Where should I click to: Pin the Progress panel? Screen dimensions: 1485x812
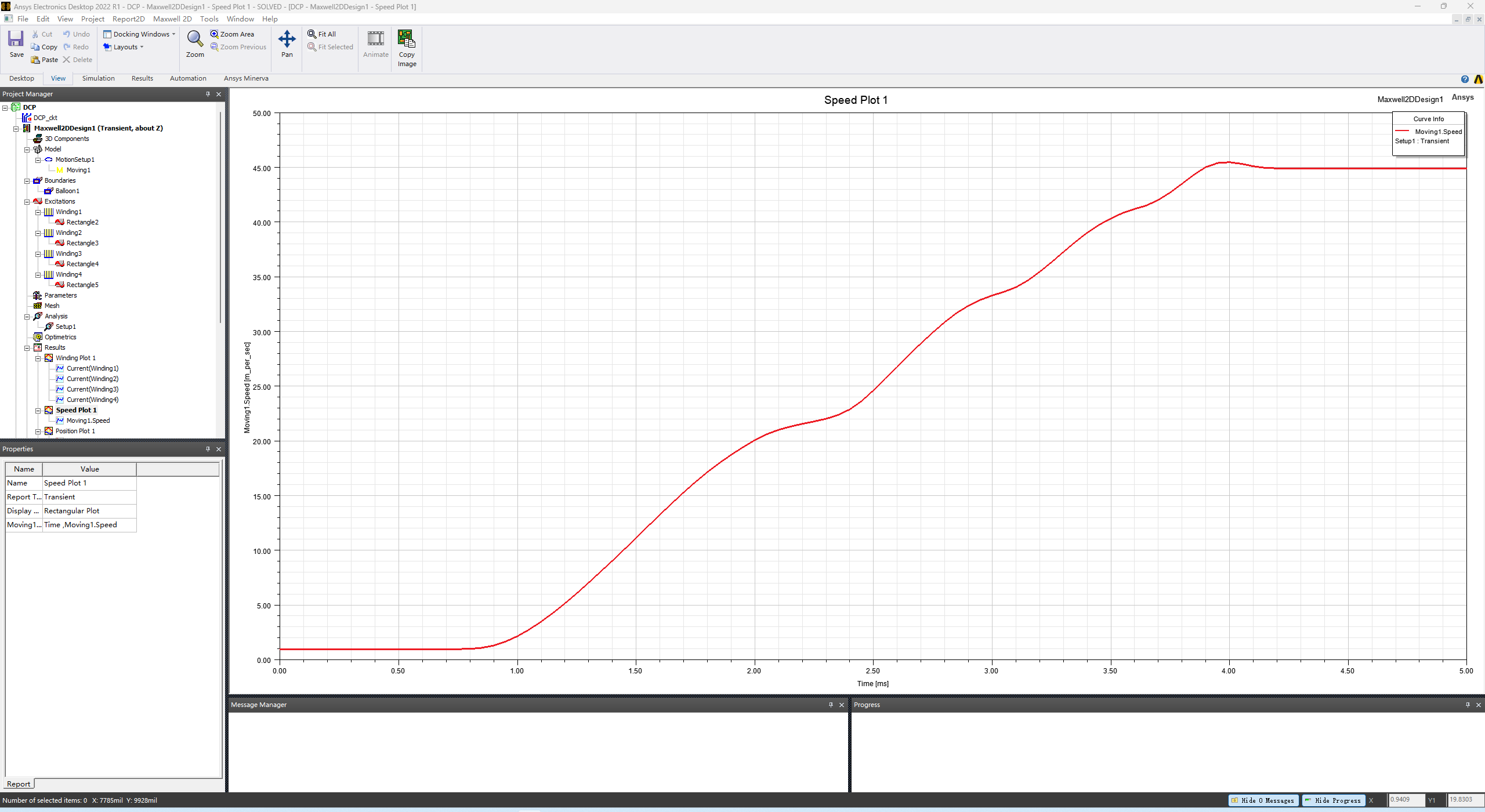click(1468, 705)
